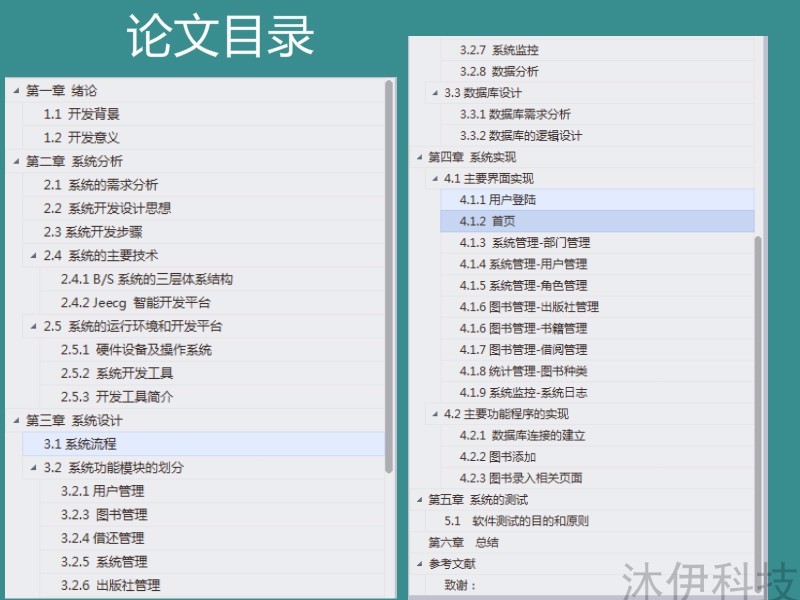Select the 致谢 entry
The image size is (800, 600).
pos(460,585)
